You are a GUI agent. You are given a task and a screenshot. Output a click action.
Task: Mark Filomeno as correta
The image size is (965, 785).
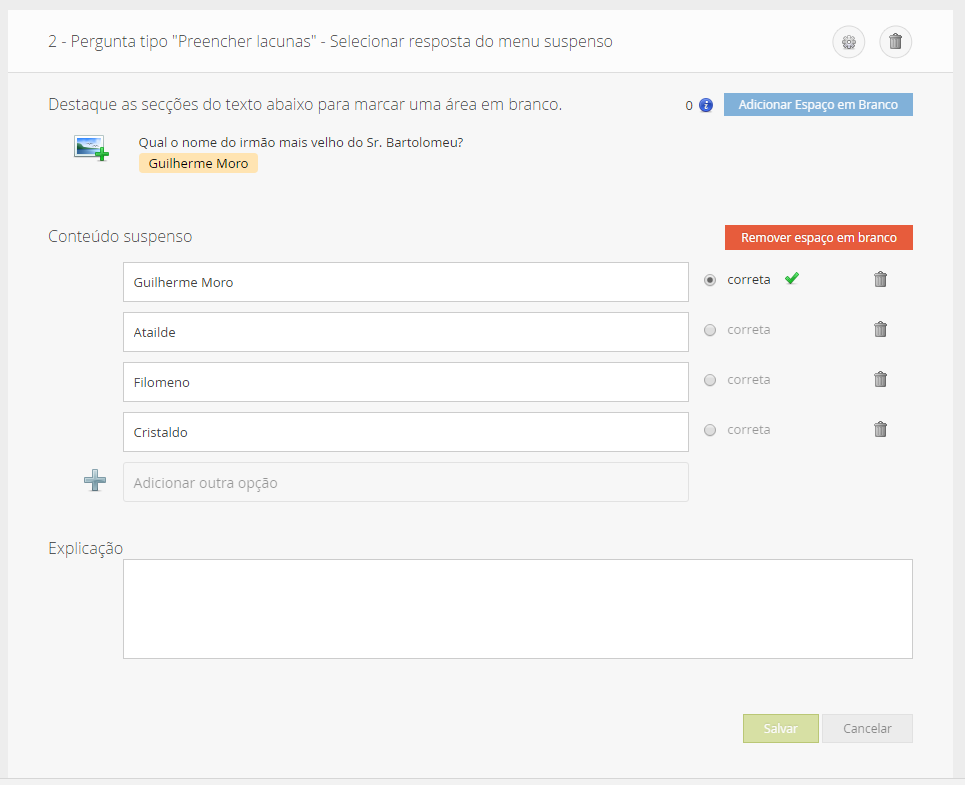coord(710,380)
